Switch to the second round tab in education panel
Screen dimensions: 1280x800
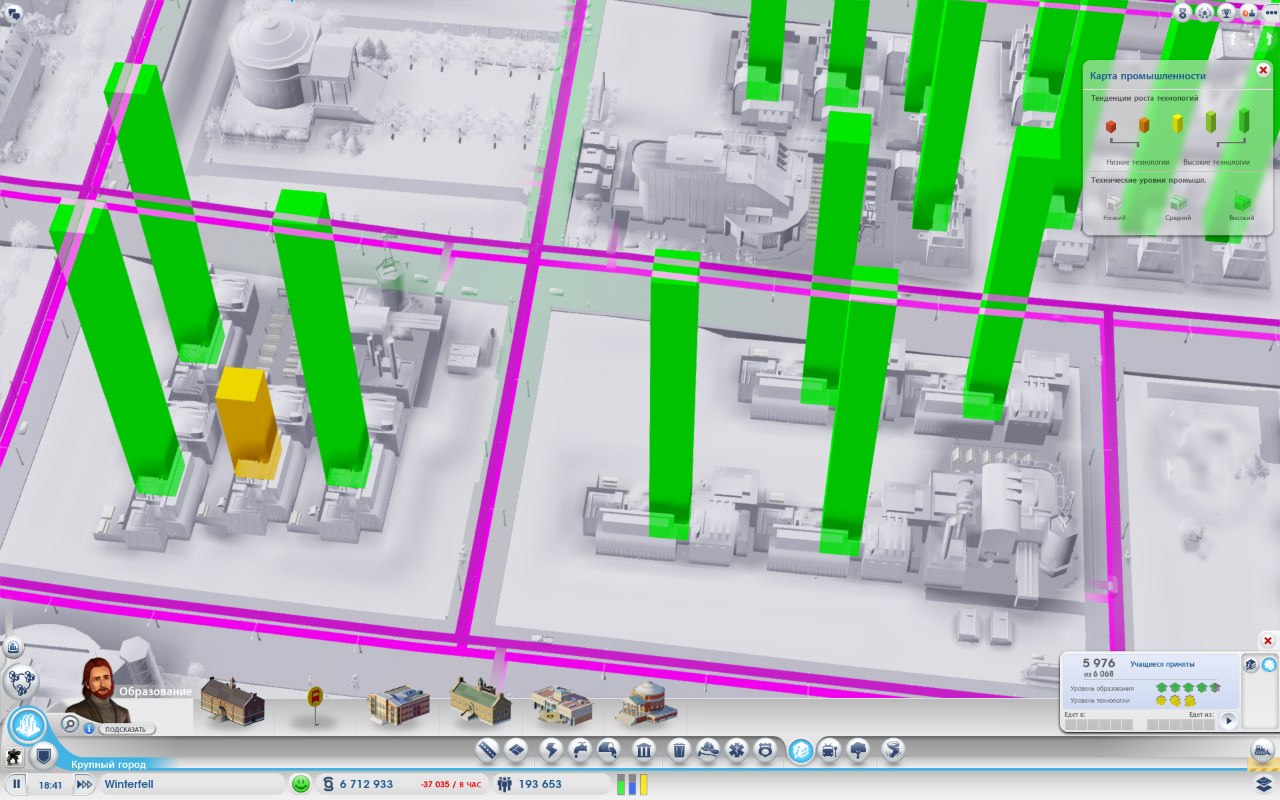pos(1269,664)
